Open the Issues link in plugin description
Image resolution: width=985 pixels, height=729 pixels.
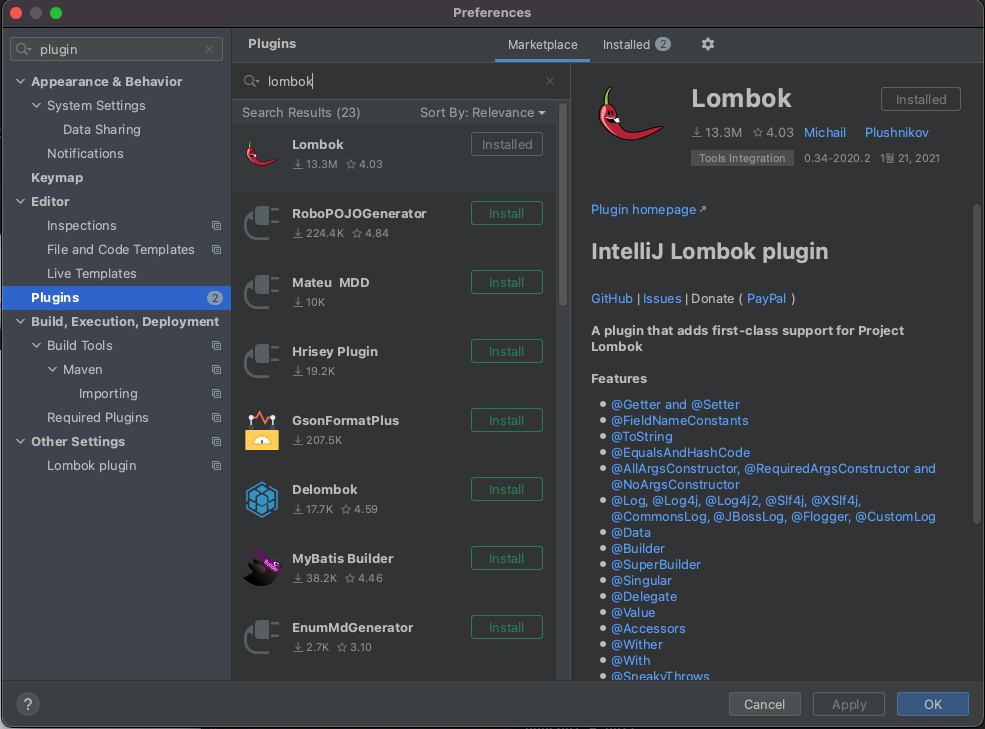click(662, 299)
